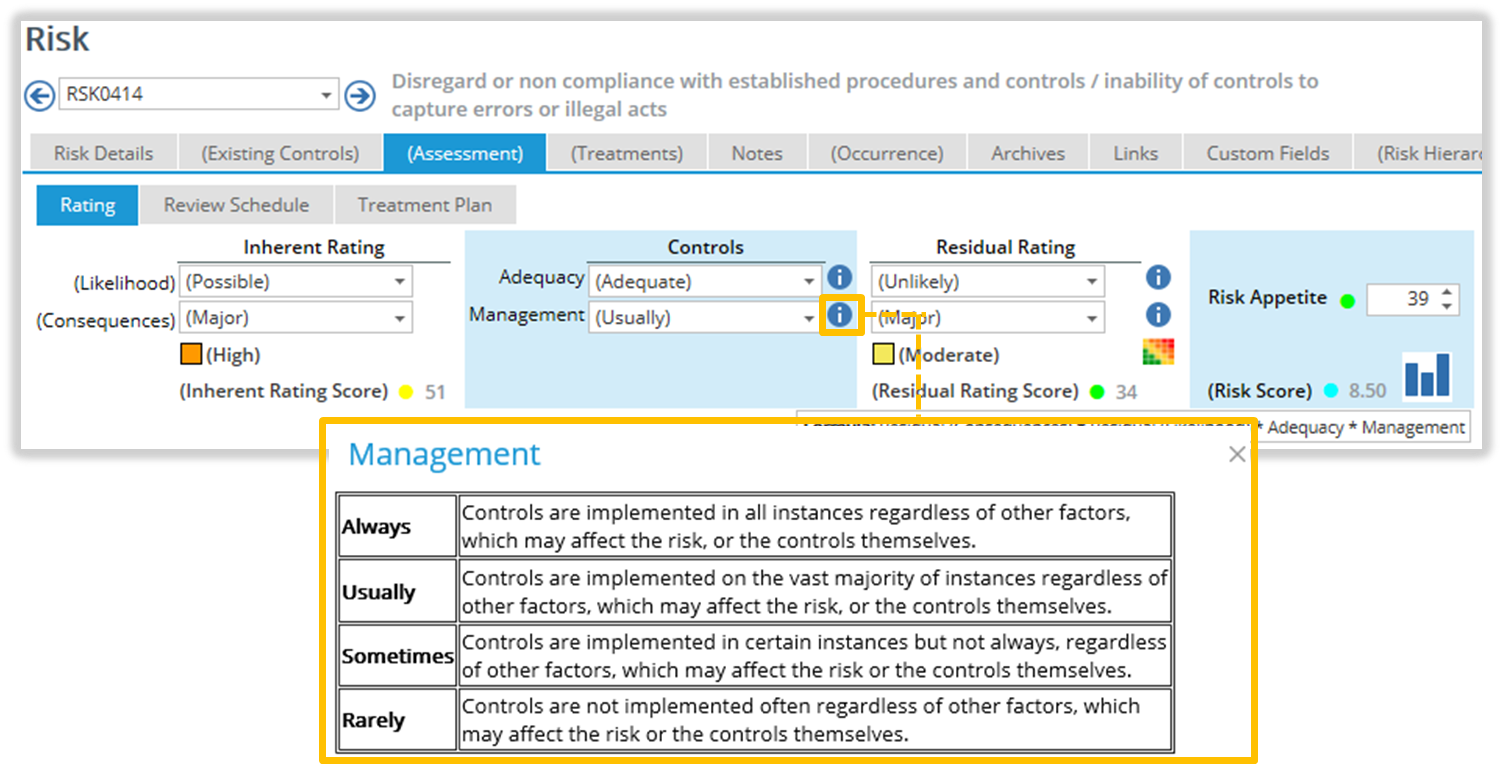Open Adequacy info icon

(840, 278)
